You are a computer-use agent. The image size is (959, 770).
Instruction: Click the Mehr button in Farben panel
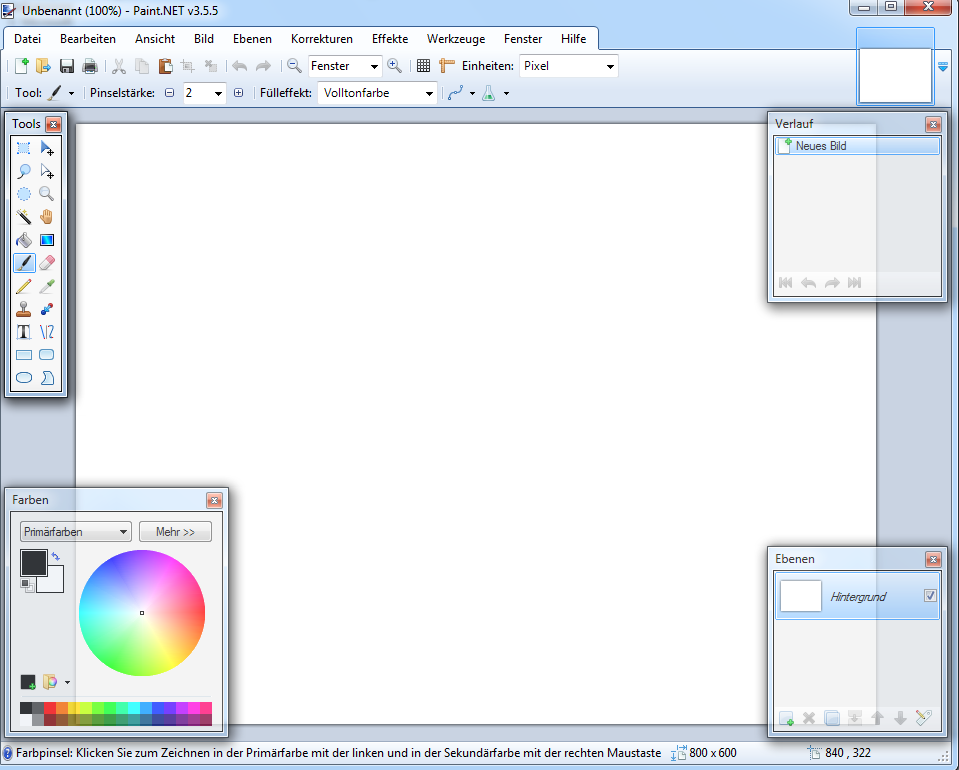tap(175, 531)
